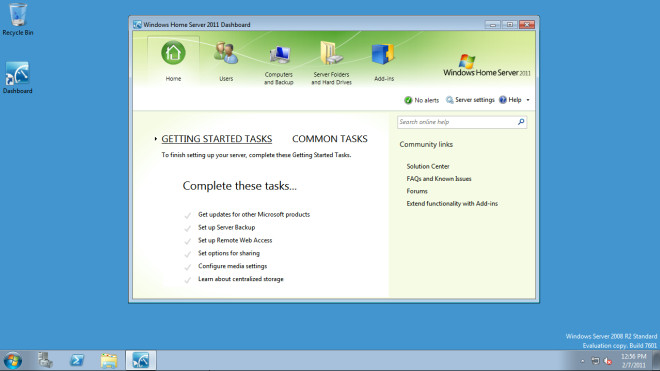Image resolution: width=660 pixels, height=371 pixels.
Task: Select the Set options for sharing task
Action: tap(229, 253)
